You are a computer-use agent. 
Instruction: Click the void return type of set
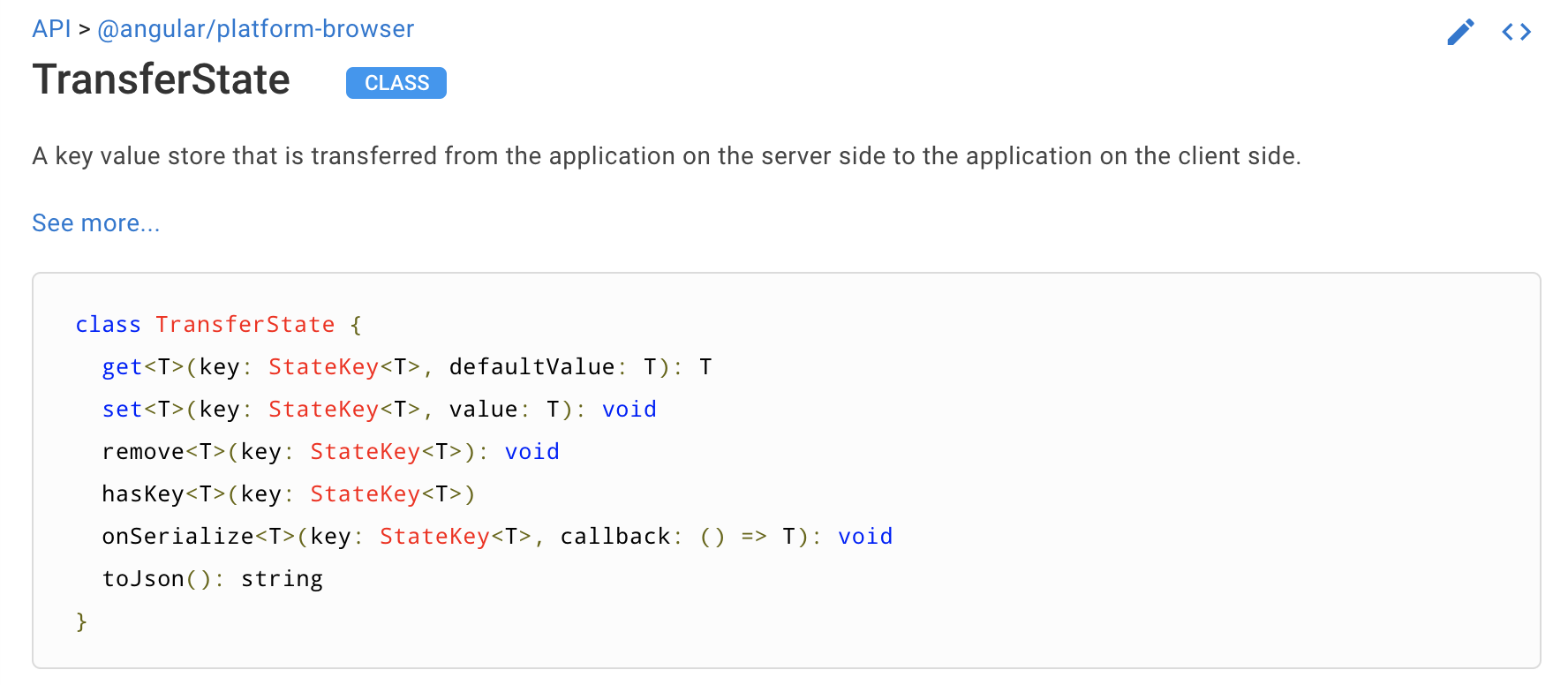pos(629,410)
